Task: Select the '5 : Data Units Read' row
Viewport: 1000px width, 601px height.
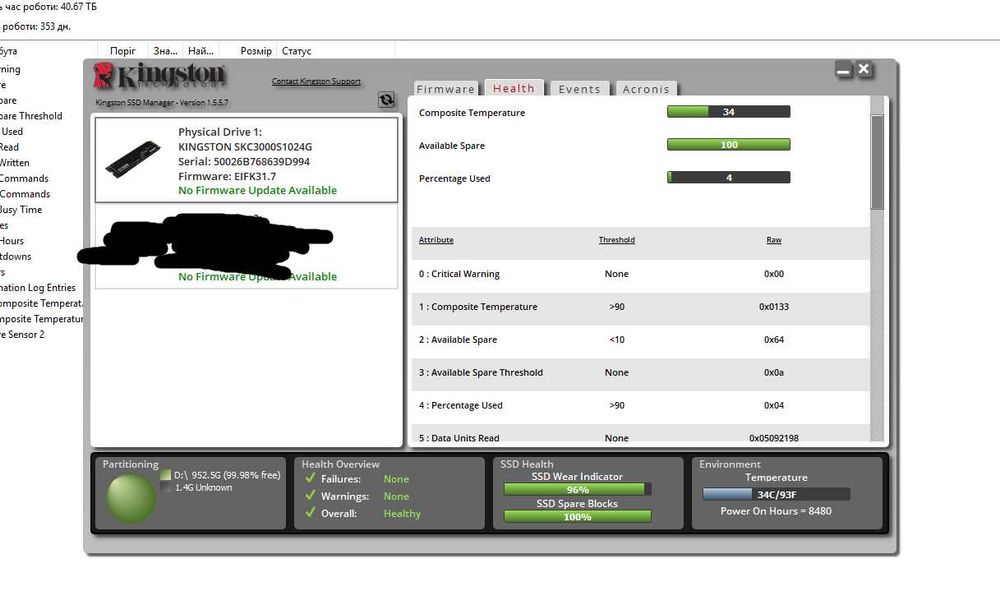Action: 641,434
